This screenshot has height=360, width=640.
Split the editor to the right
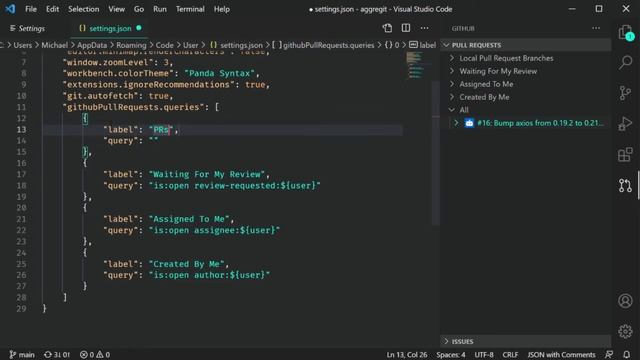[x=406, y=28]
